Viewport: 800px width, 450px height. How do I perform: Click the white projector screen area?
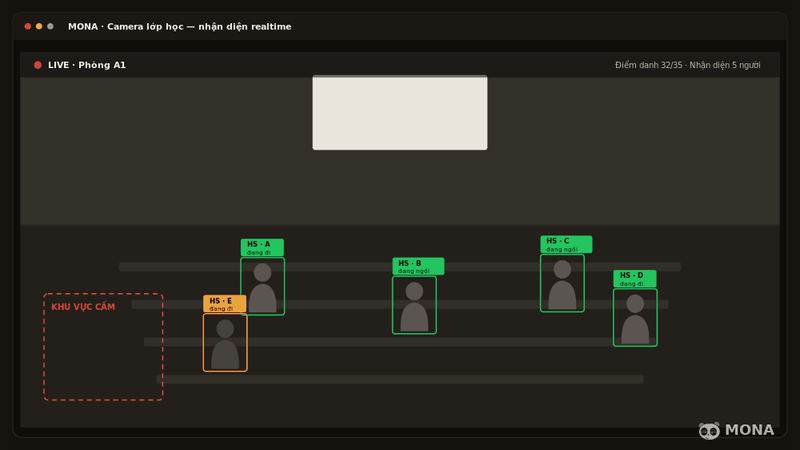(x=400, y=113)
